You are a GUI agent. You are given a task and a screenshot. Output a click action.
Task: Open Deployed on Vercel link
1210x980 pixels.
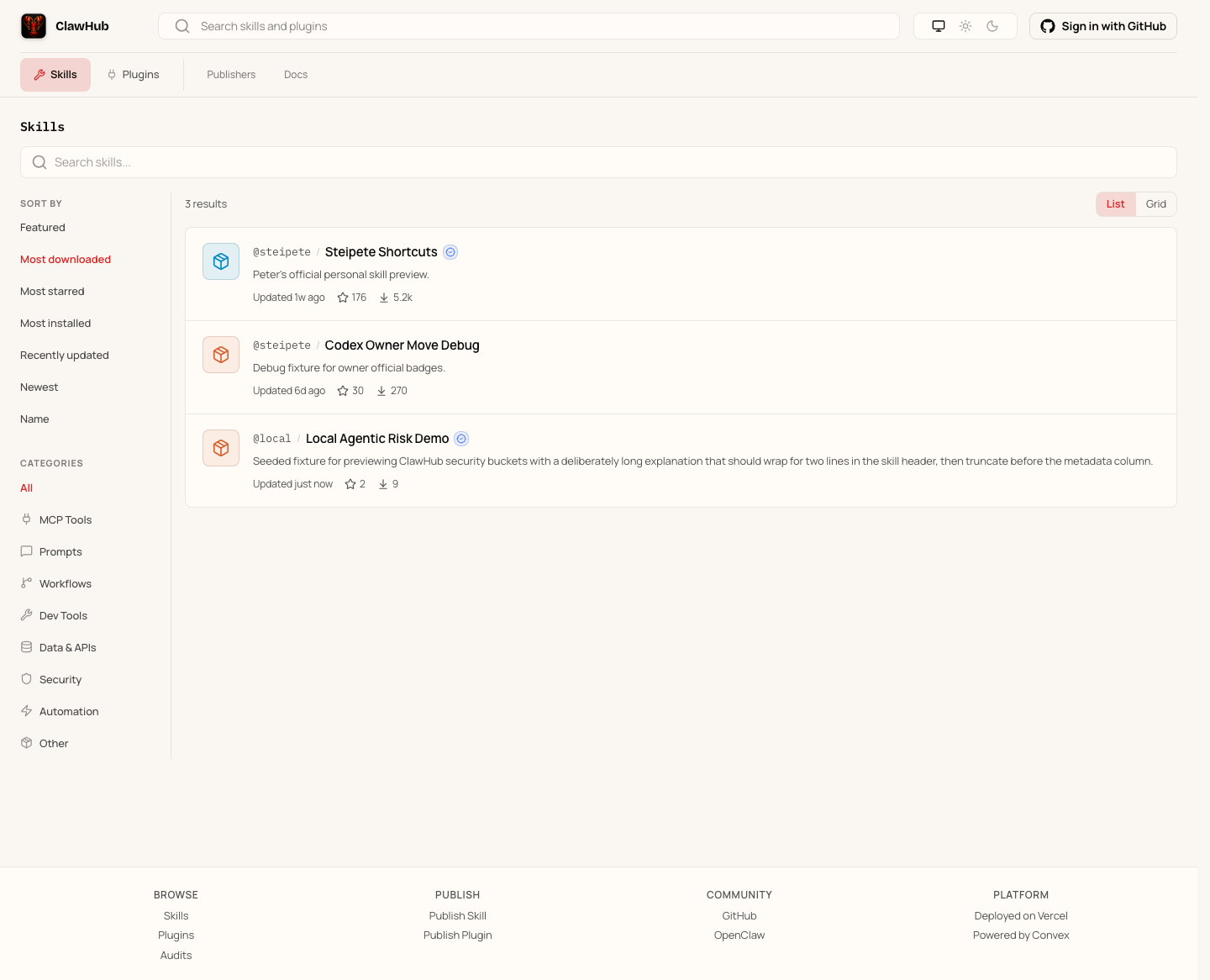[x=1021, y=916]
